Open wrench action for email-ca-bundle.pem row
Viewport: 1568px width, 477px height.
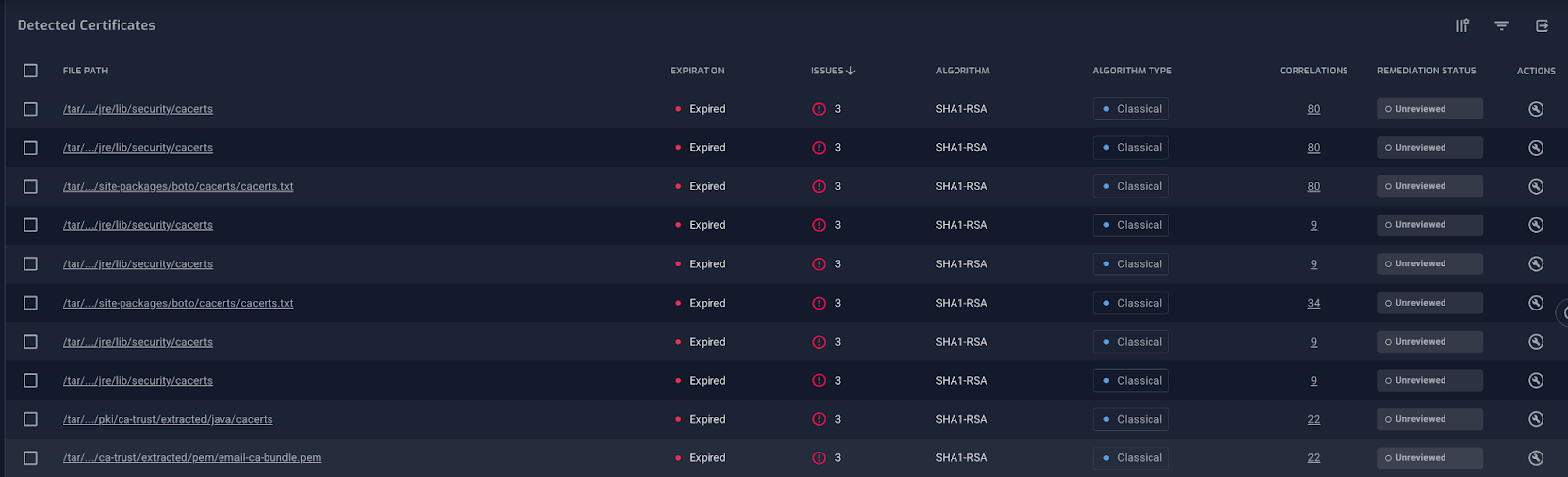coord(1536,458)
